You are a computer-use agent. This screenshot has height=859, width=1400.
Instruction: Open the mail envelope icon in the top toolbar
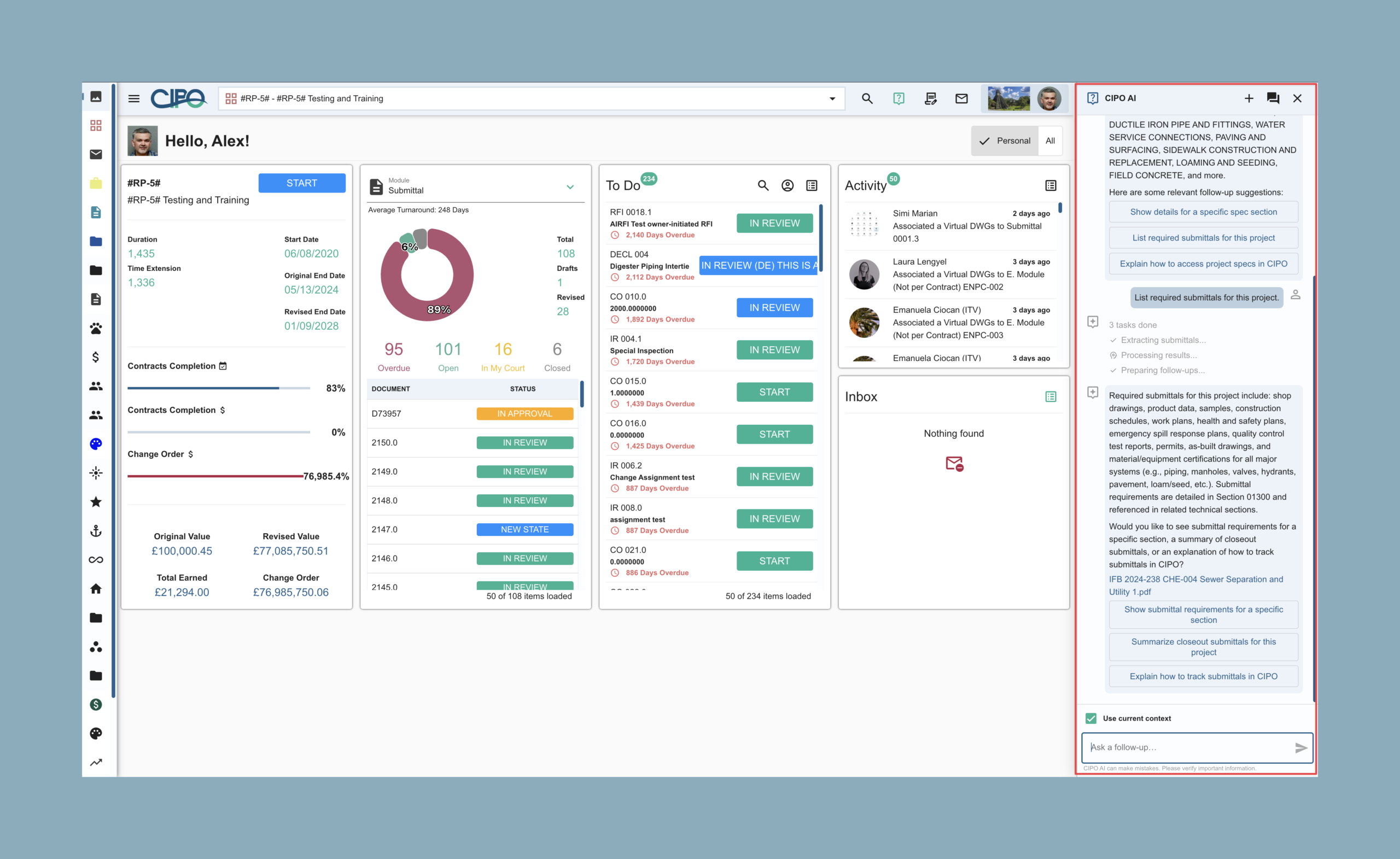[961, 98]
